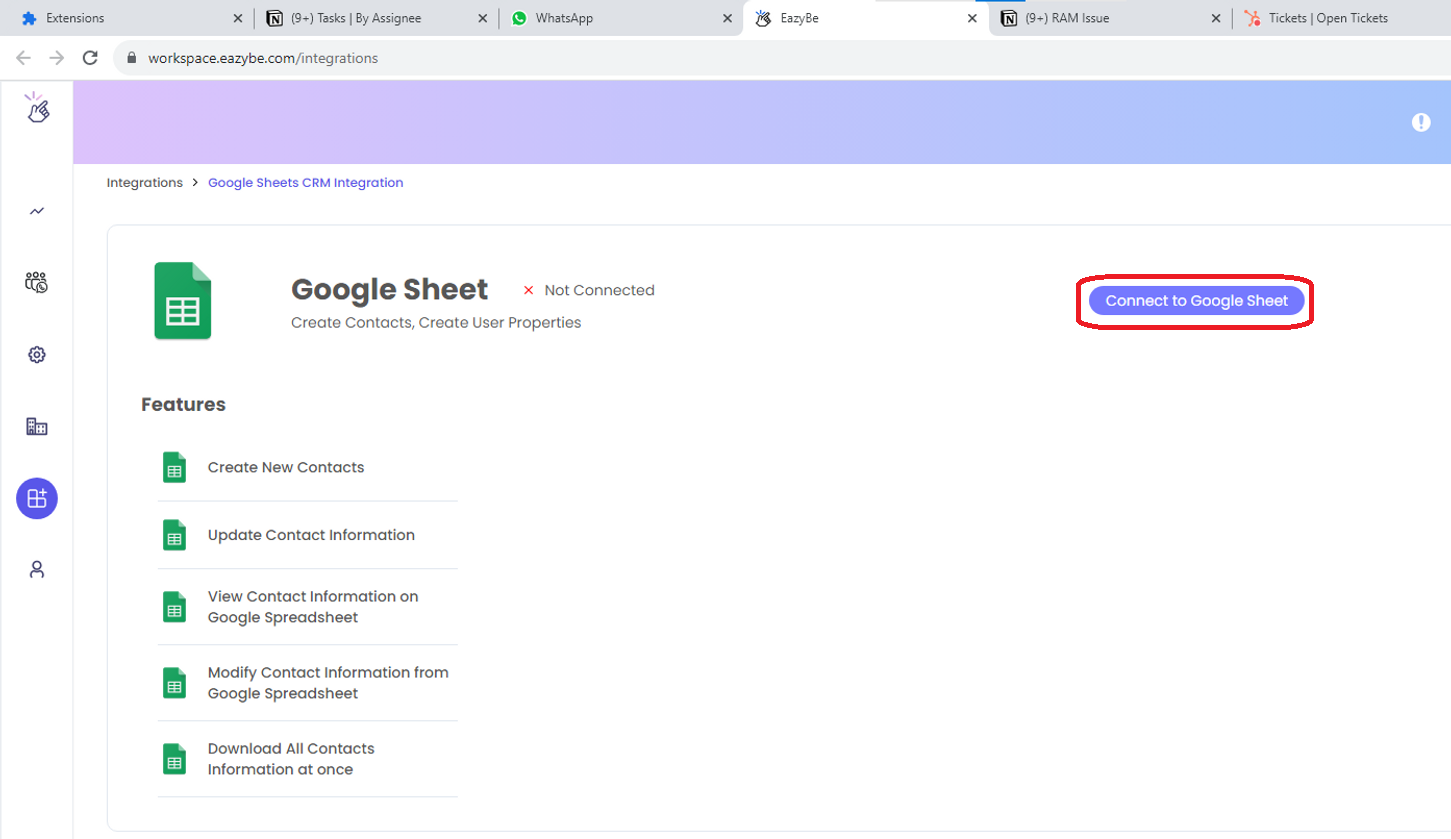Open the user profile sidebar icon
This screenshot has width=1451, height=839.
[37, 570]
